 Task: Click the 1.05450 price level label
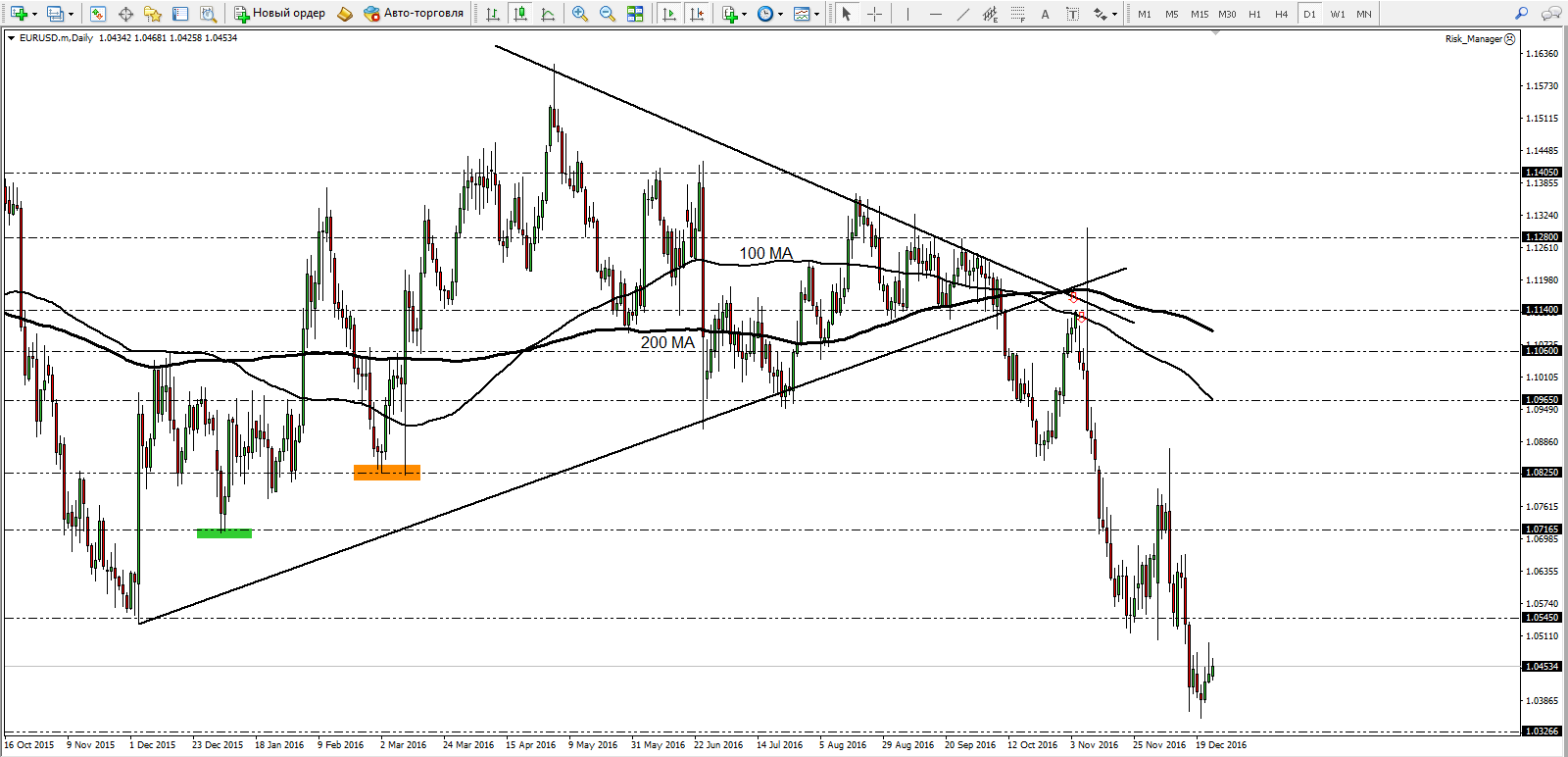tap(1542, 618)
